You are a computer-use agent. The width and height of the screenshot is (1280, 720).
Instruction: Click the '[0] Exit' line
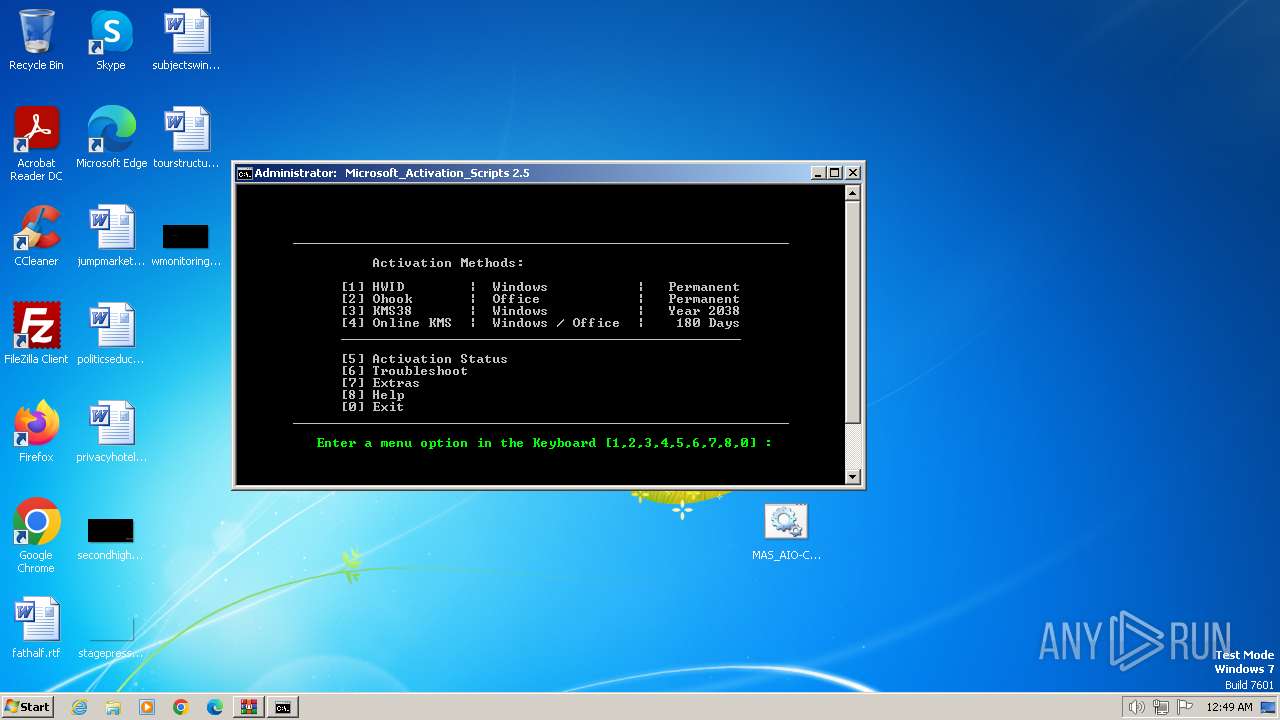(372, 407)
